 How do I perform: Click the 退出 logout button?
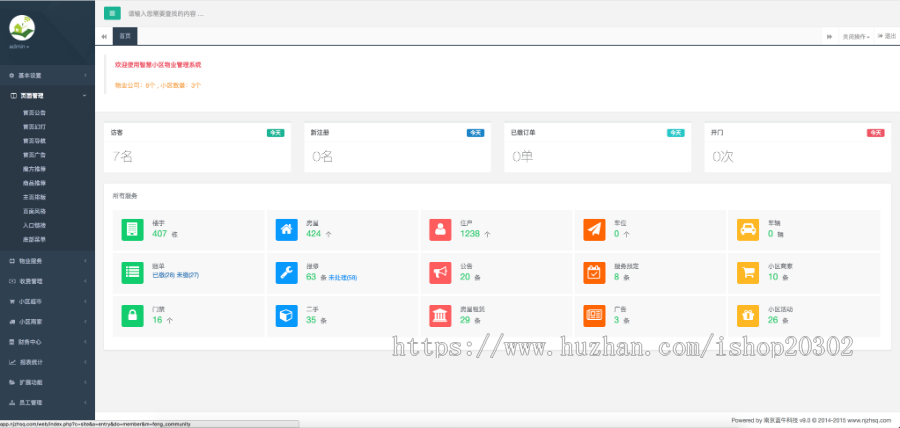click(887, 36)
